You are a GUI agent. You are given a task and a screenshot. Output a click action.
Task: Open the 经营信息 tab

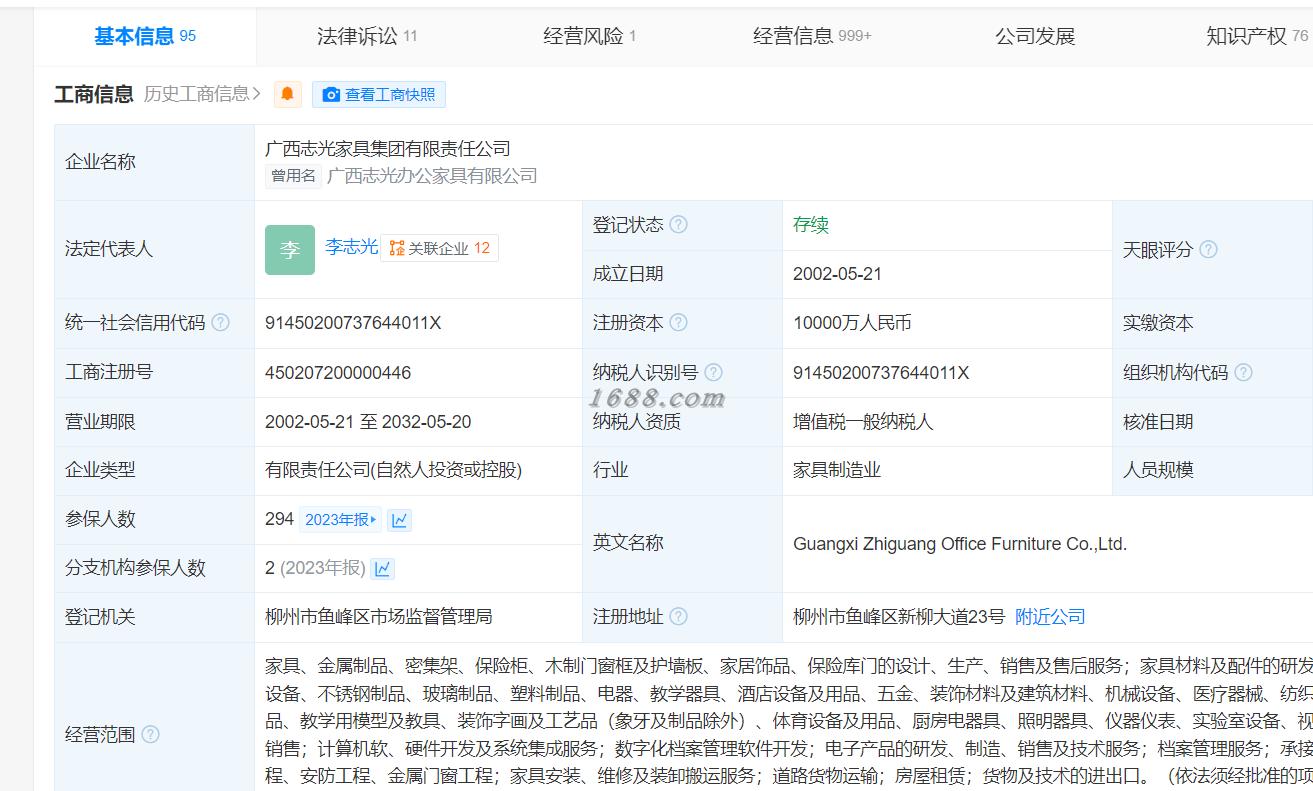(812, 36)
